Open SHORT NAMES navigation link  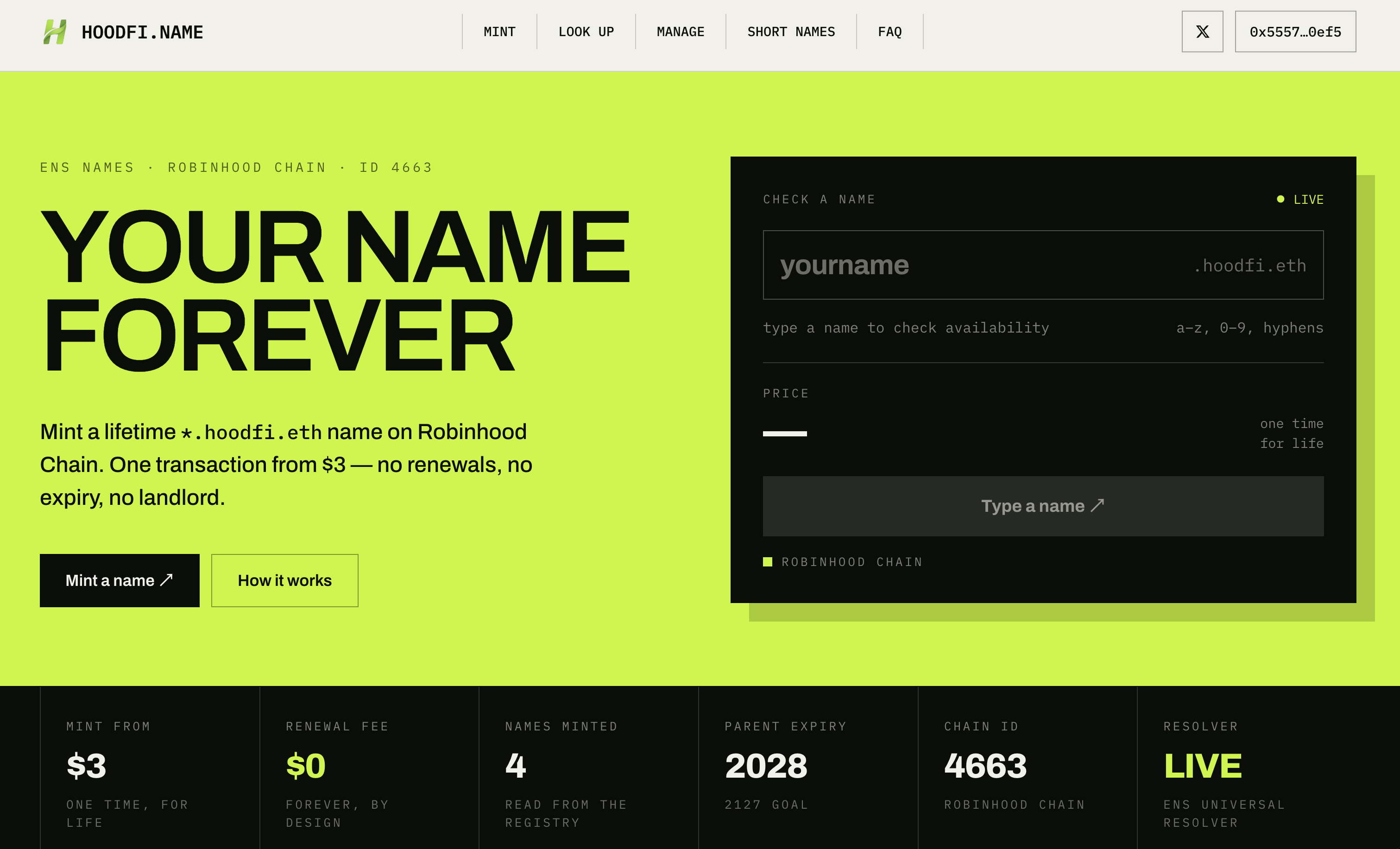[x=791, y=32]
